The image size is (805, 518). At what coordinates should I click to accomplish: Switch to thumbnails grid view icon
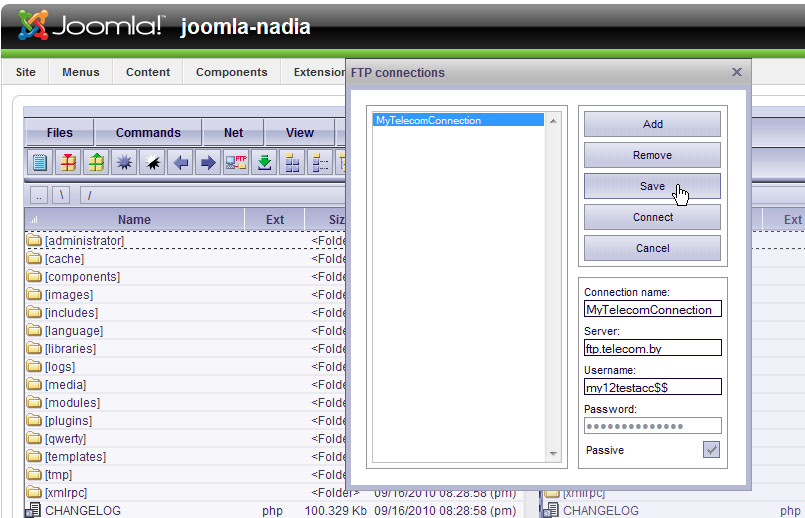(292, 163)
